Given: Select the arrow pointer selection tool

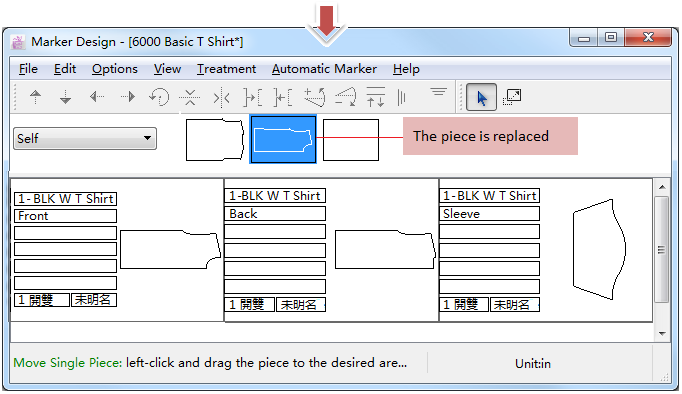Looking at the screenshot, I should pyautogui.click(x=481, y=97).
